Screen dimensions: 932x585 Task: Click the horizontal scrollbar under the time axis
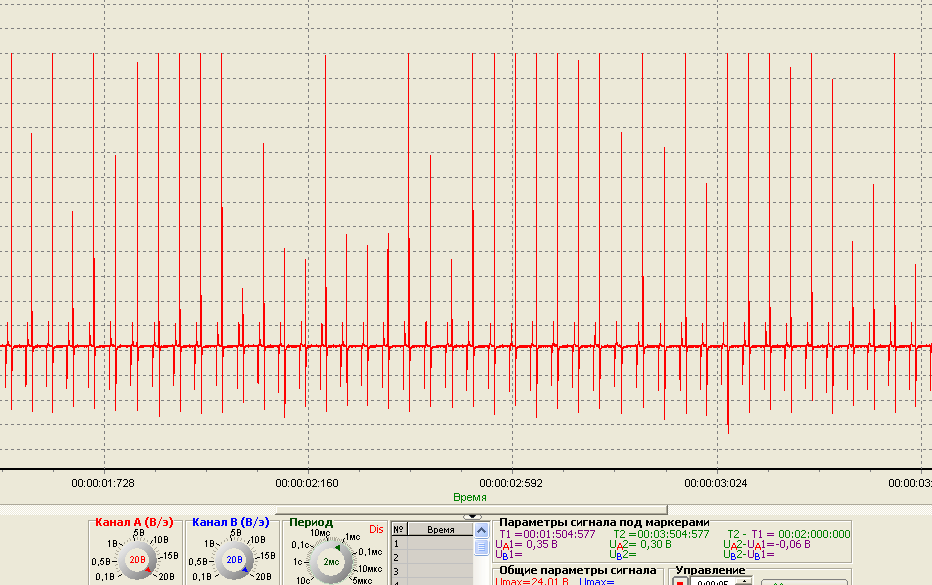(x=471, y=509)
